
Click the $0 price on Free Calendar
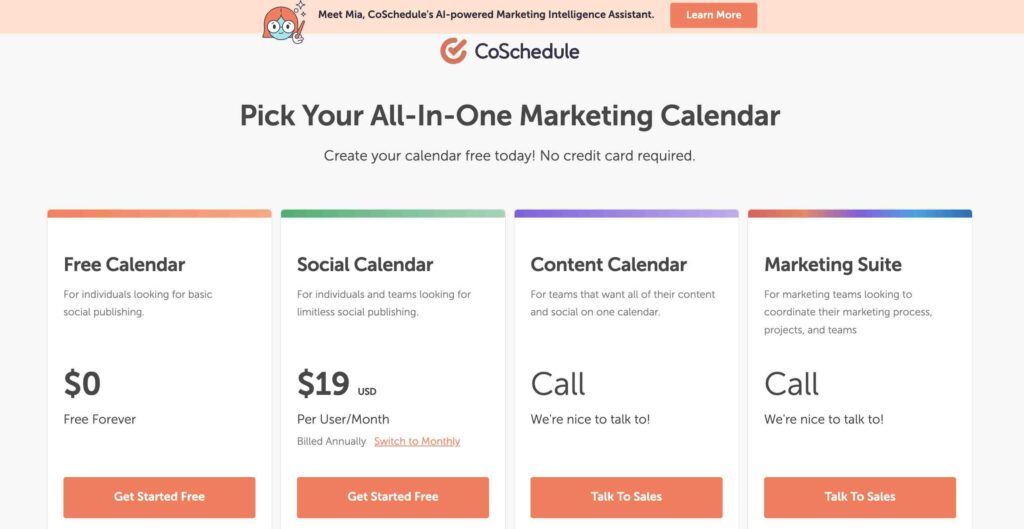82,384
